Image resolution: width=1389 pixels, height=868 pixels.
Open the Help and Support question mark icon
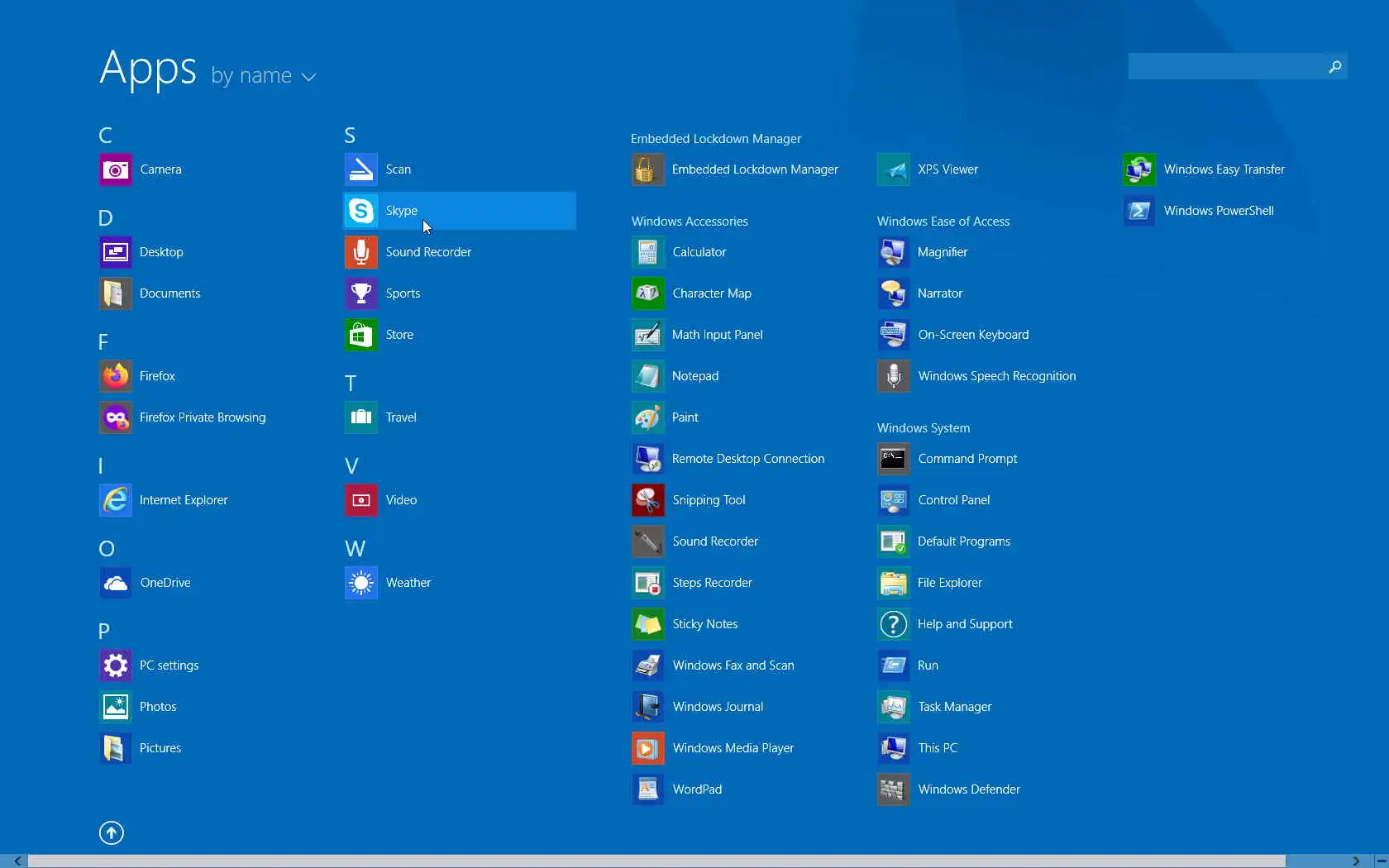click(x=894, y=624)
